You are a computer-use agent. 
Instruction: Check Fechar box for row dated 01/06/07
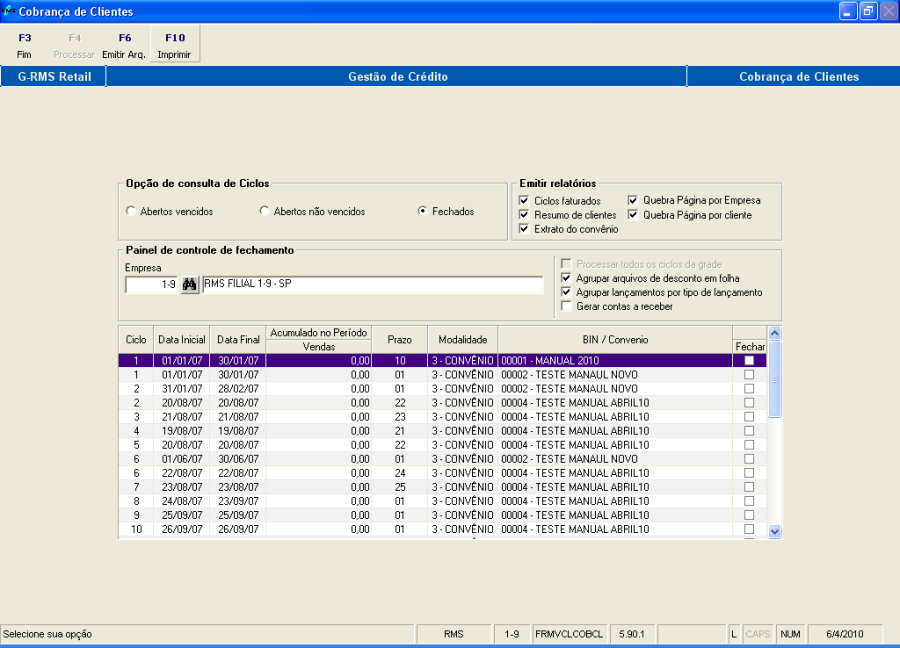click(x=749, y=459)
